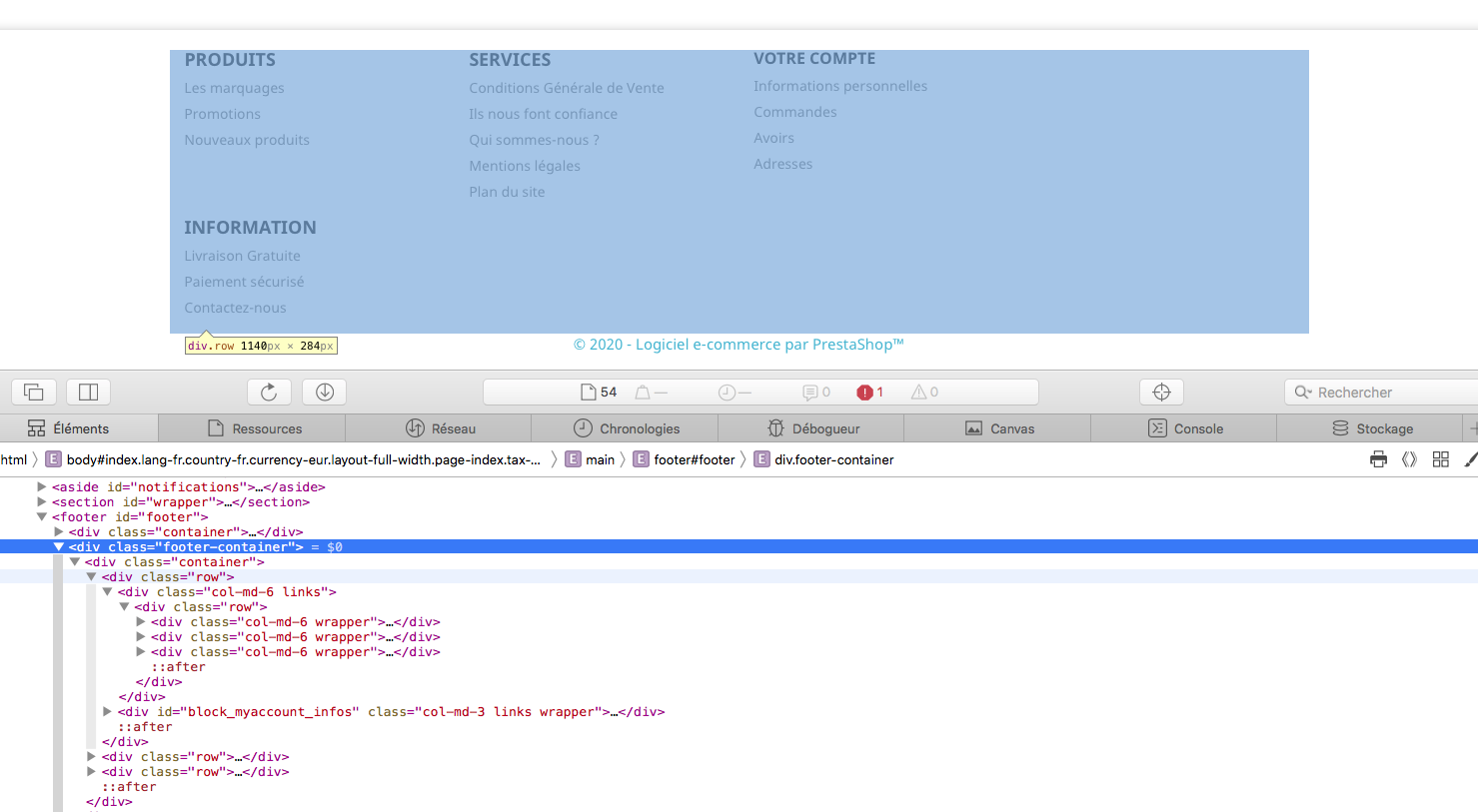
Task: Open the Nouveaux produits link
Action: [x=247, y=140]
